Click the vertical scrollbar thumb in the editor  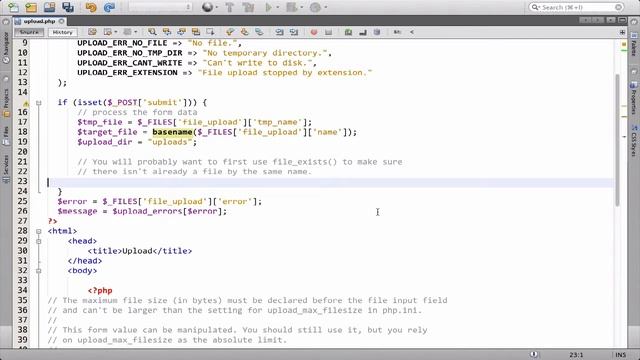tap(617, 140)
